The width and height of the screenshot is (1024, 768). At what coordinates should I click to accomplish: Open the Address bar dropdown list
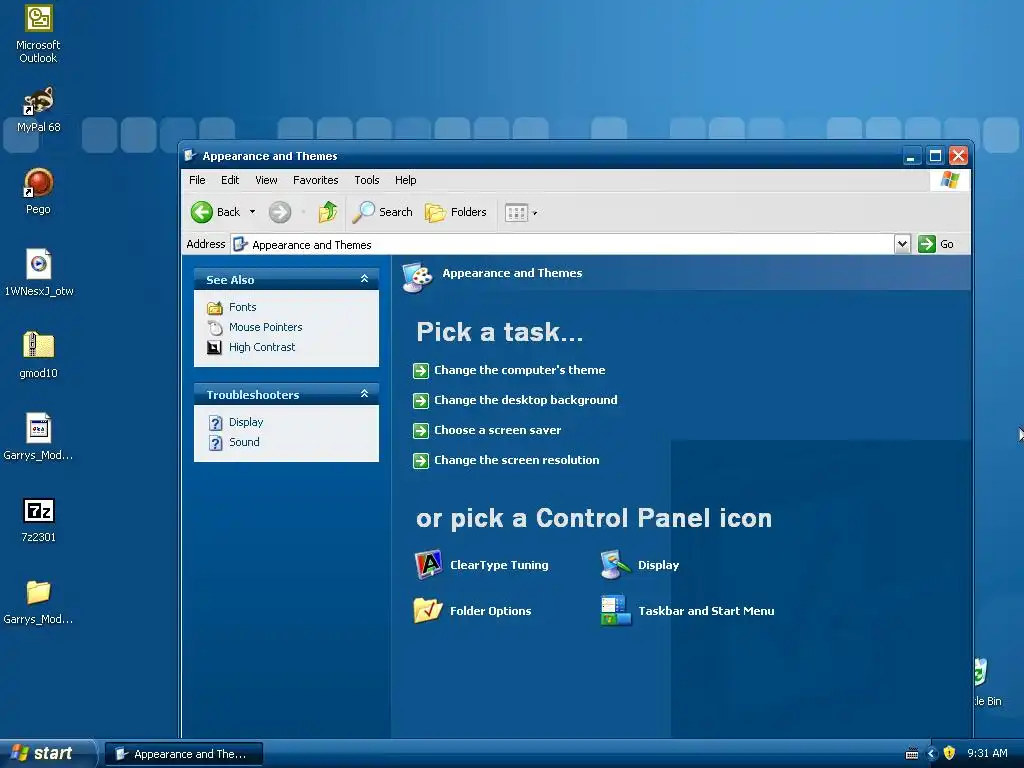point(902,244)
